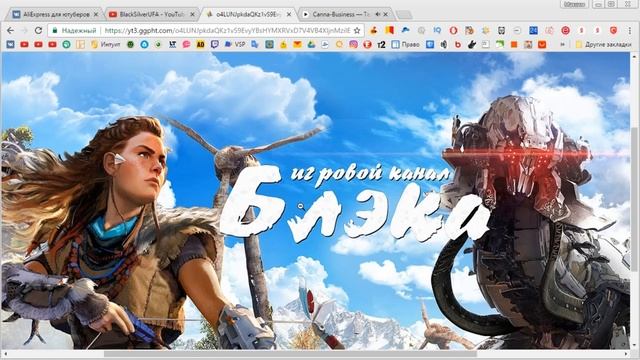Close the 'BlackSilverUFA - YouTube' tab

pyautogui.click(x=192, y=14)
